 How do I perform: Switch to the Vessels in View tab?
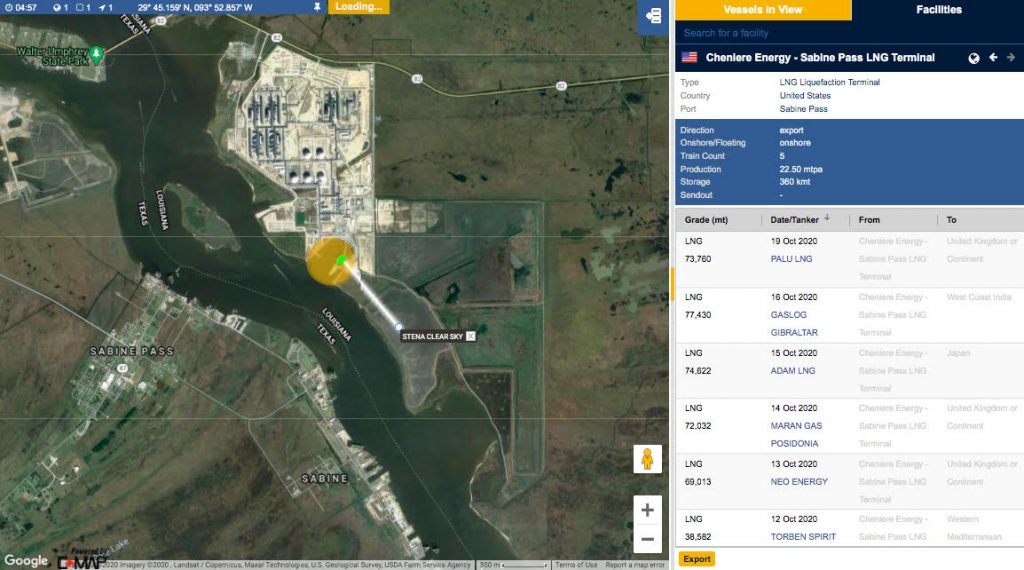tap(763, 10)
